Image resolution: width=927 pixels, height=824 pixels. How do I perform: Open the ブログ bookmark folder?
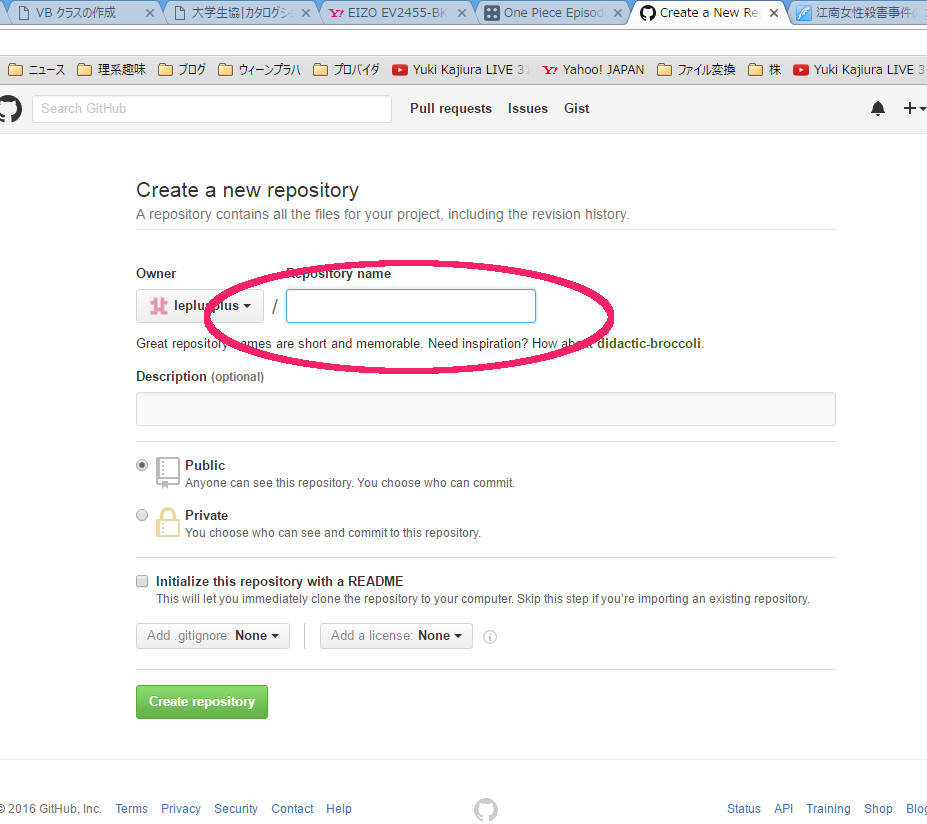[182, 70]
